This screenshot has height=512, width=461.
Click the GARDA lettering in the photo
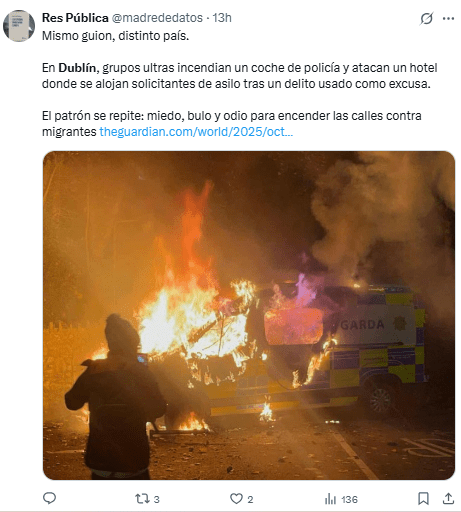(362, 324)
